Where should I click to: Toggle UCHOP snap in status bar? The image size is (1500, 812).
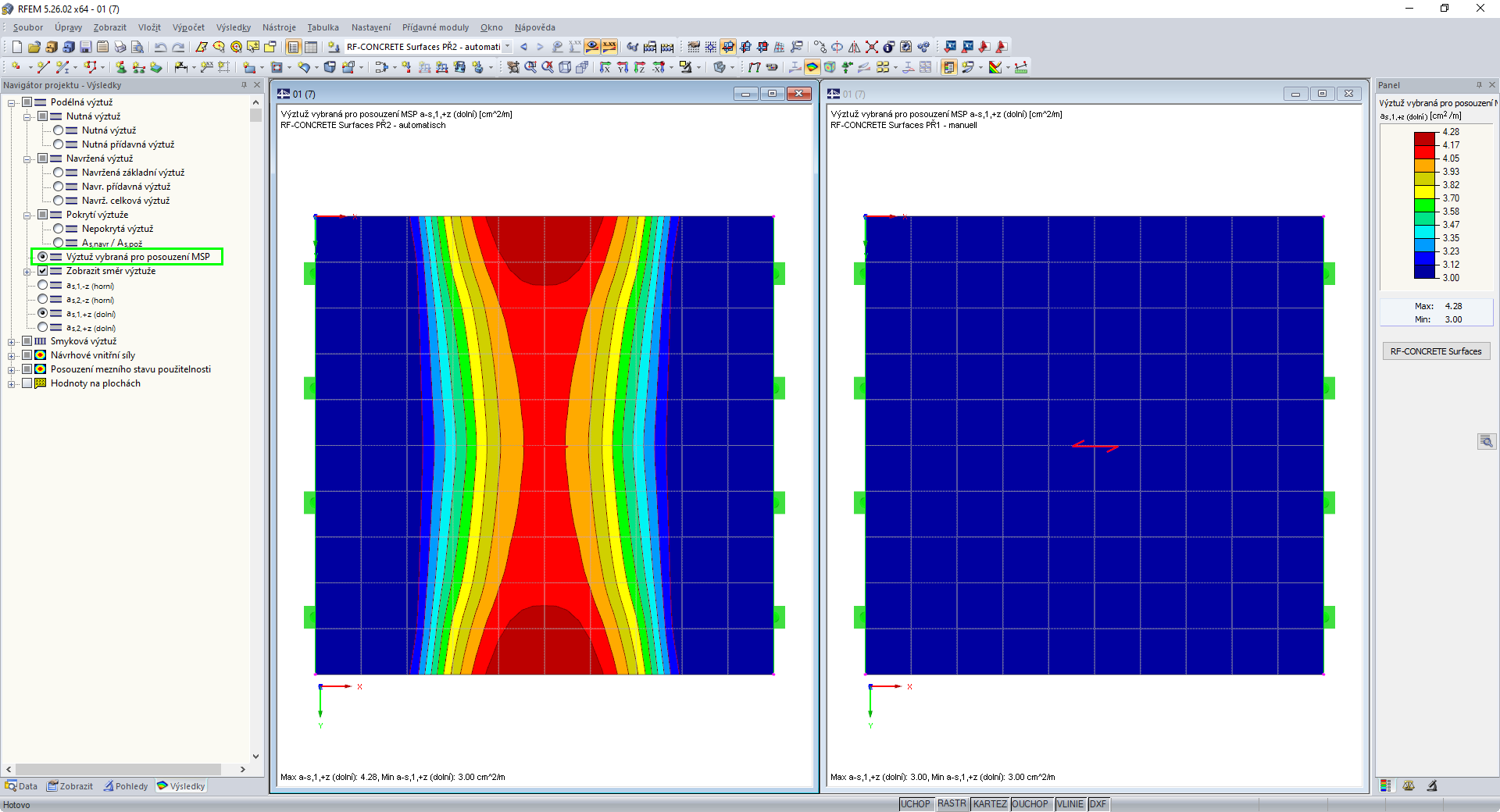[x=916, y=804]
